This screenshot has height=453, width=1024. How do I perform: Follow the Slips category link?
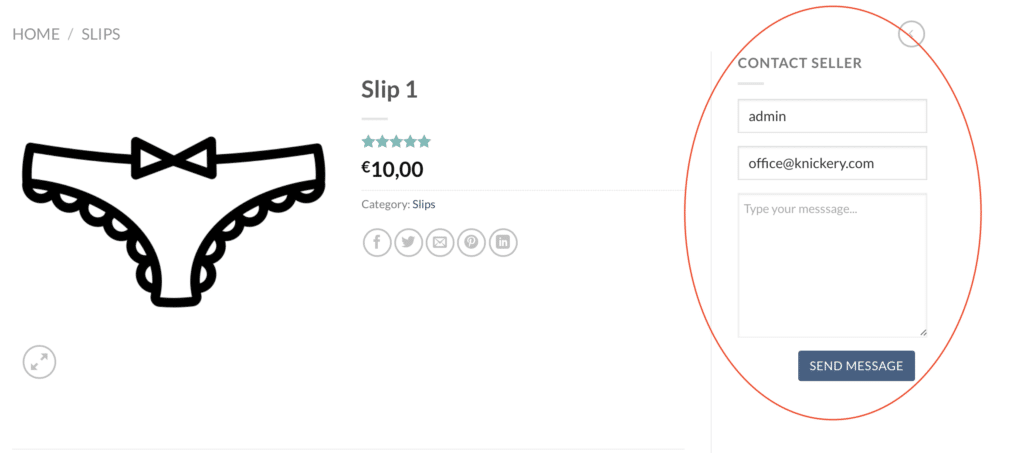point(424,204)
